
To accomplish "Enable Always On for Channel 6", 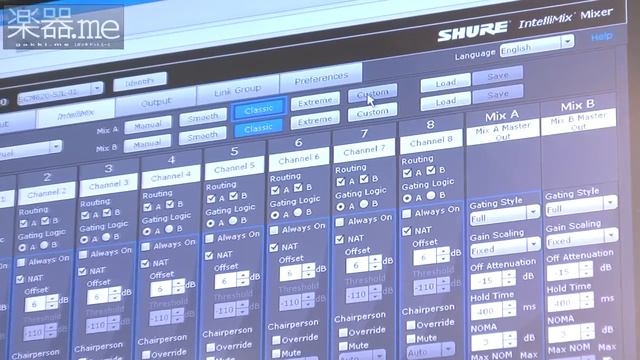I will tap(274, 231).
